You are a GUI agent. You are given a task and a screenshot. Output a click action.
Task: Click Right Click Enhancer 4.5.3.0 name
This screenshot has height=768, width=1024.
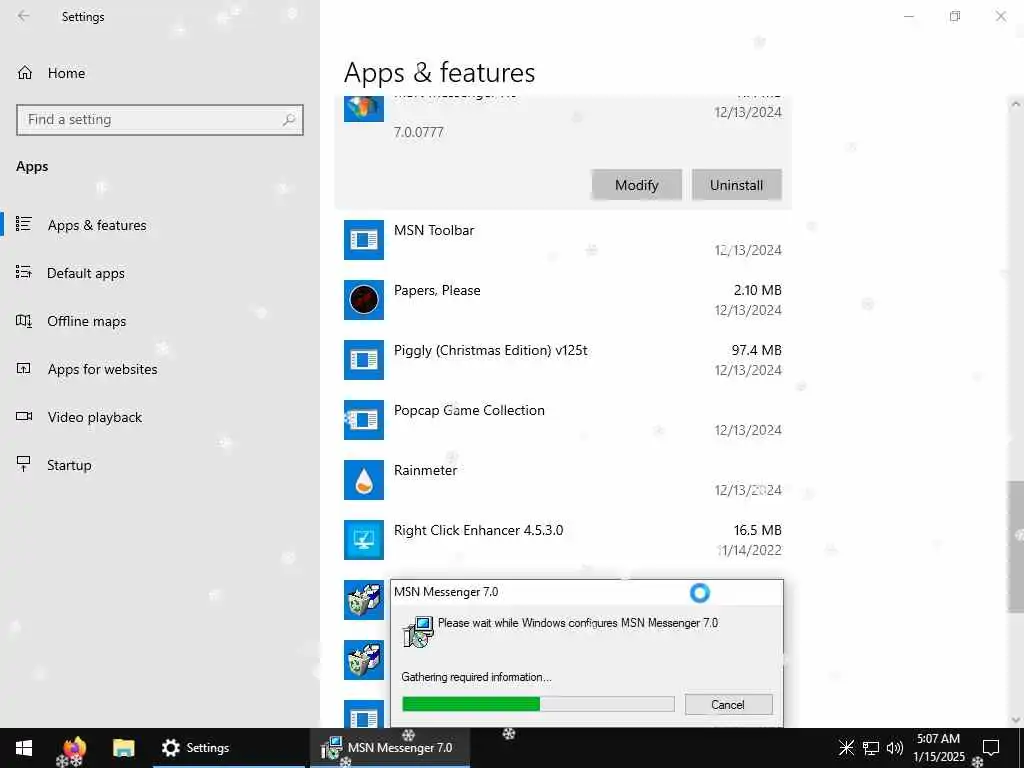(478, 530)
